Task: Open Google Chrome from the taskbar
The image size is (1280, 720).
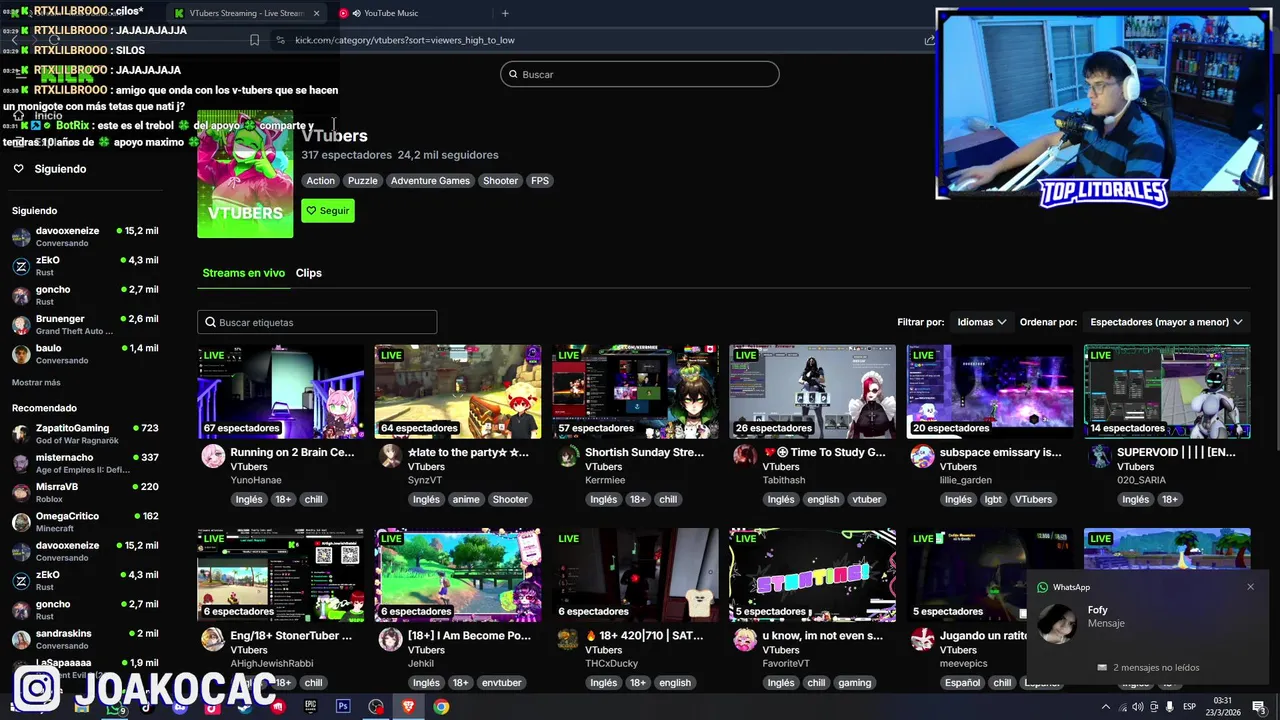Action: tap(441, 707)
